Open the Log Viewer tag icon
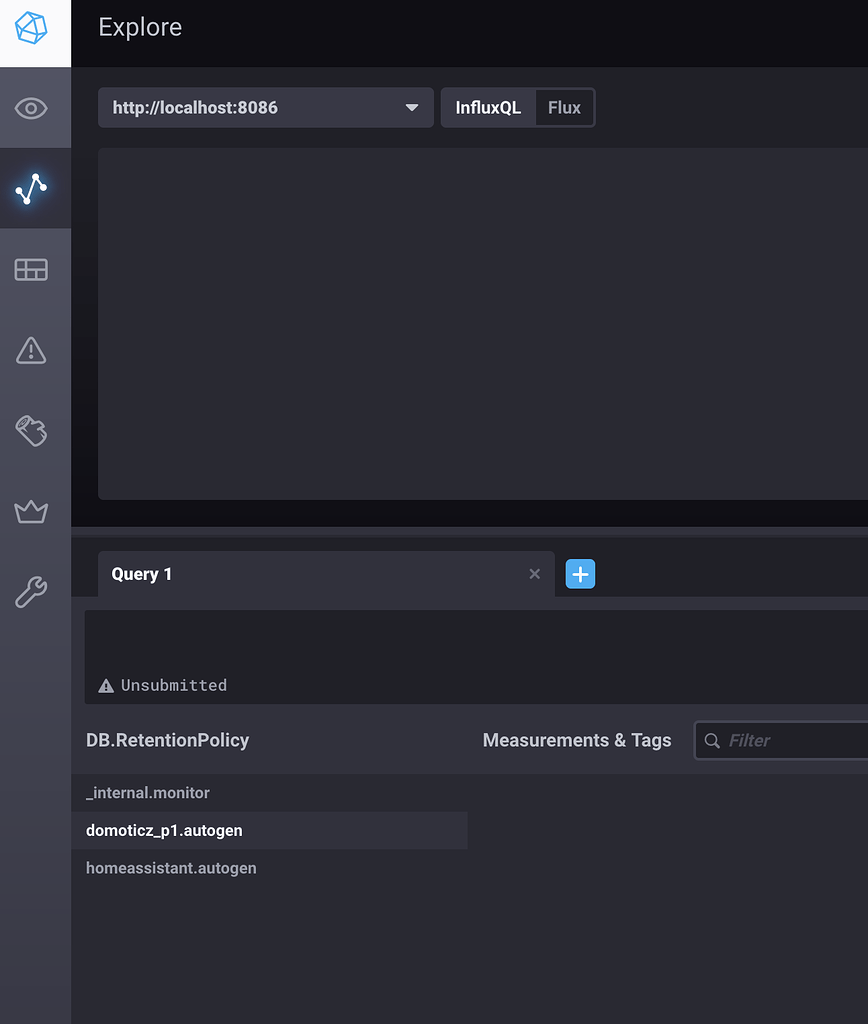Image resolution: width=868 pixels, height=1024 pixels. coord(31,431)
